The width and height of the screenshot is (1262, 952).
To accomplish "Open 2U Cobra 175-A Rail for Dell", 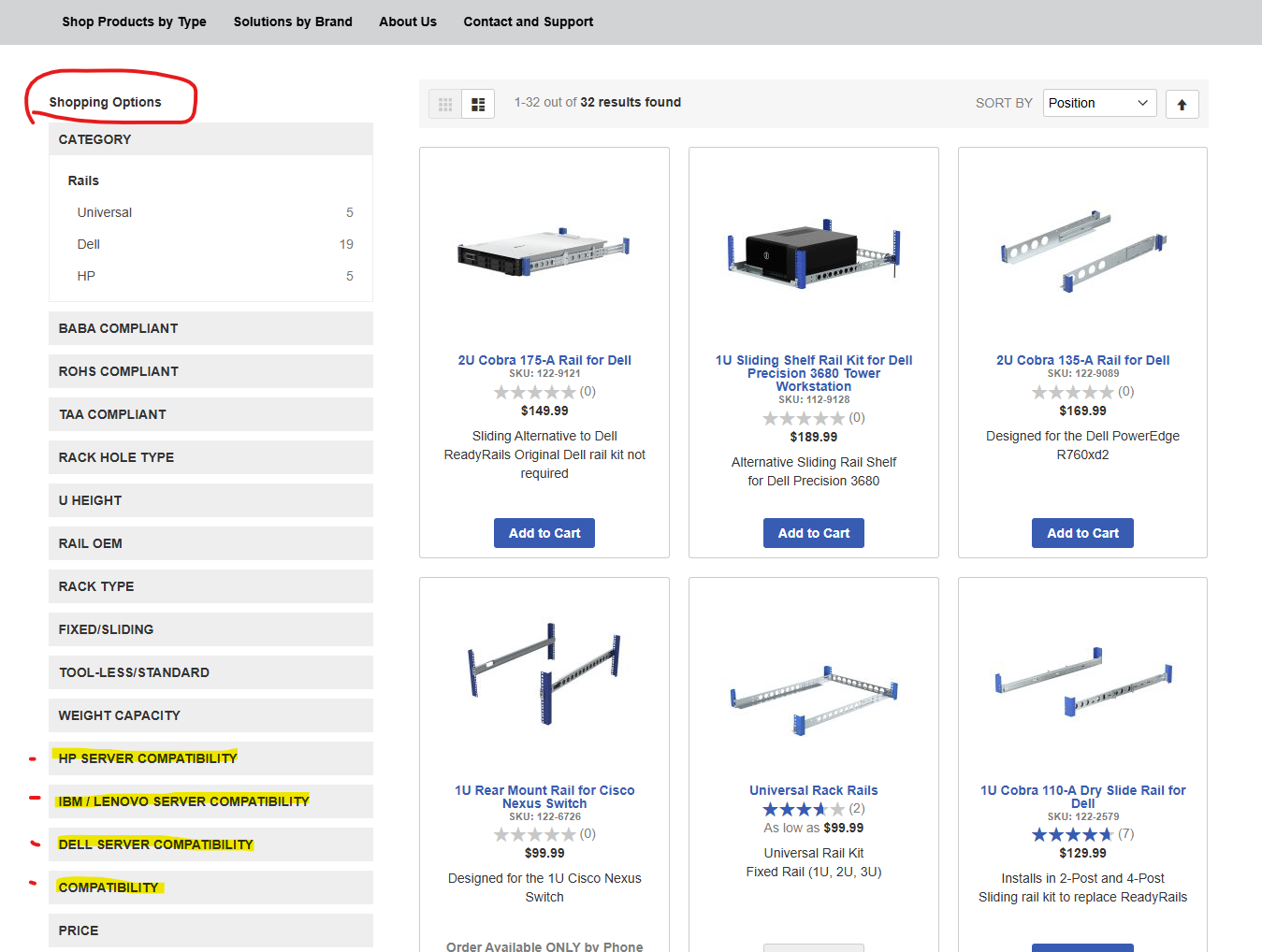I will coord(544,360).
